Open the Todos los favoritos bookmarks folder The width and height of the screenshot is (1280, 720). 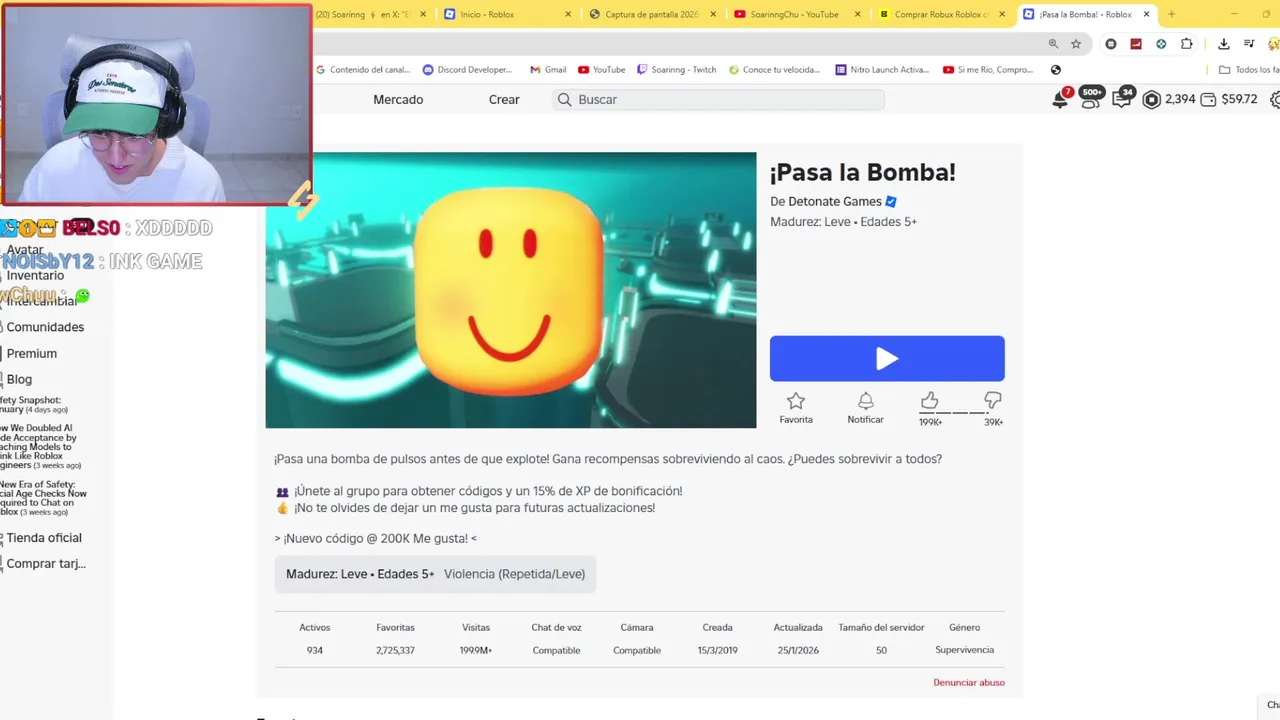pyautogui.click(x=1250, y=70)
